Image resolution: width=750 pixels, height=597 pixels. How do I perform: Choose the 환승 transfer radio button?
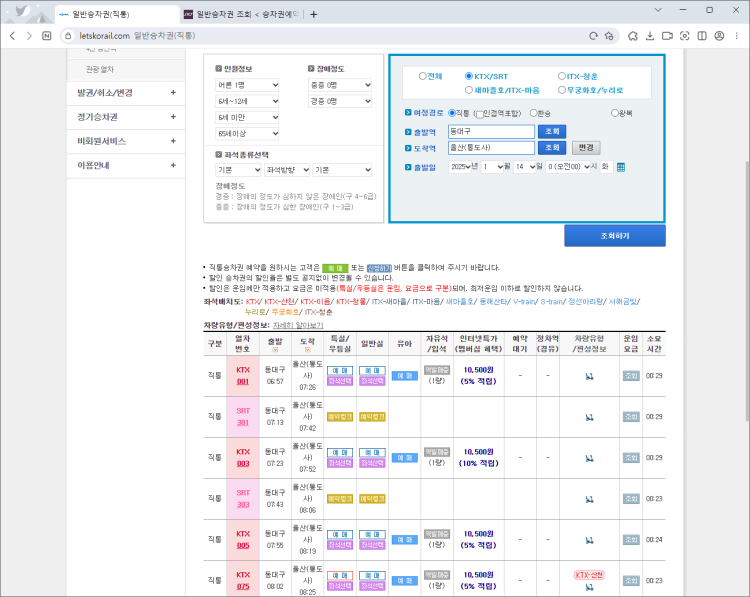tap(533, 113)
